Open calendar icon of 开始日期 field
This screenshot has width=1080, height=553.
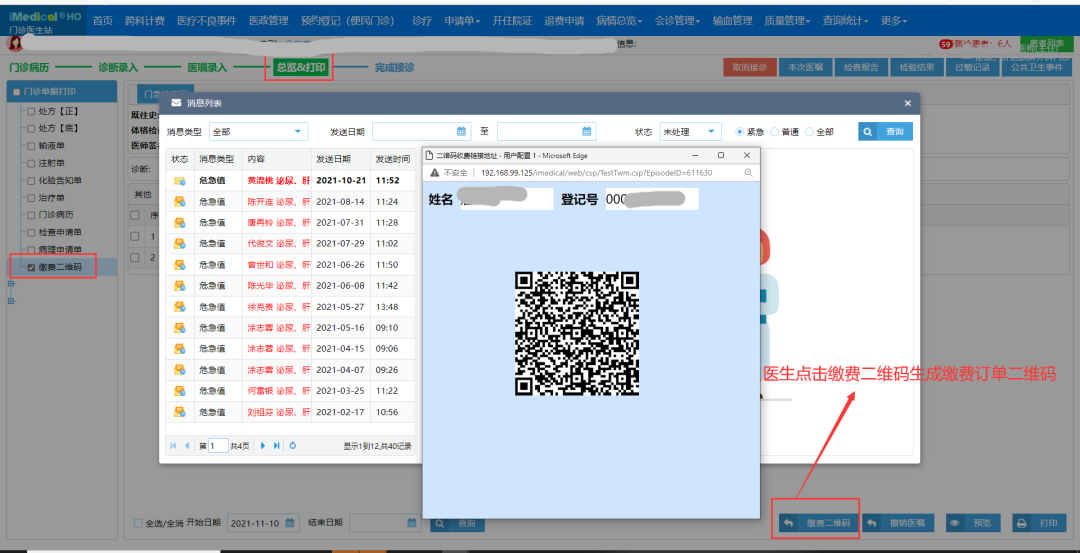[x=290, y=523]
